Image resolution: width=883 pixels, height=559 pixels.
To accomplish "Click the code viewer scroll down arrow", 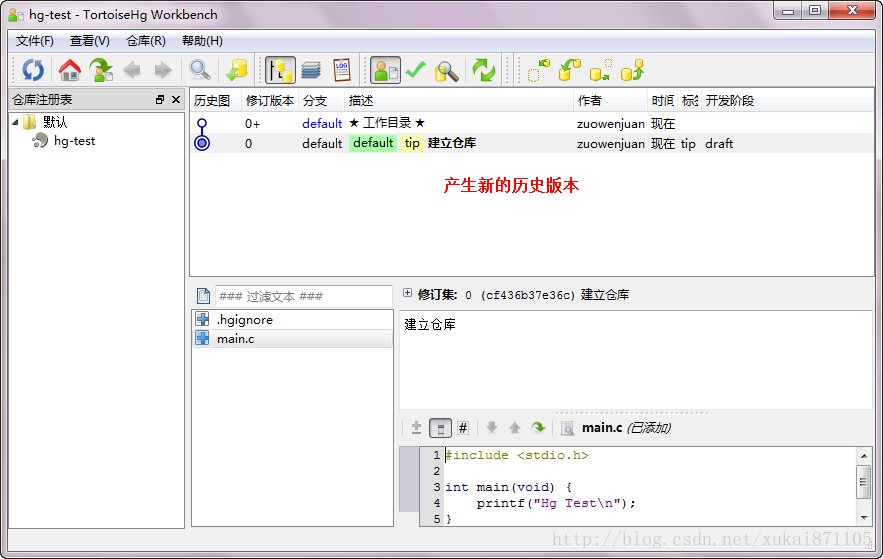I will coord(864,517).
